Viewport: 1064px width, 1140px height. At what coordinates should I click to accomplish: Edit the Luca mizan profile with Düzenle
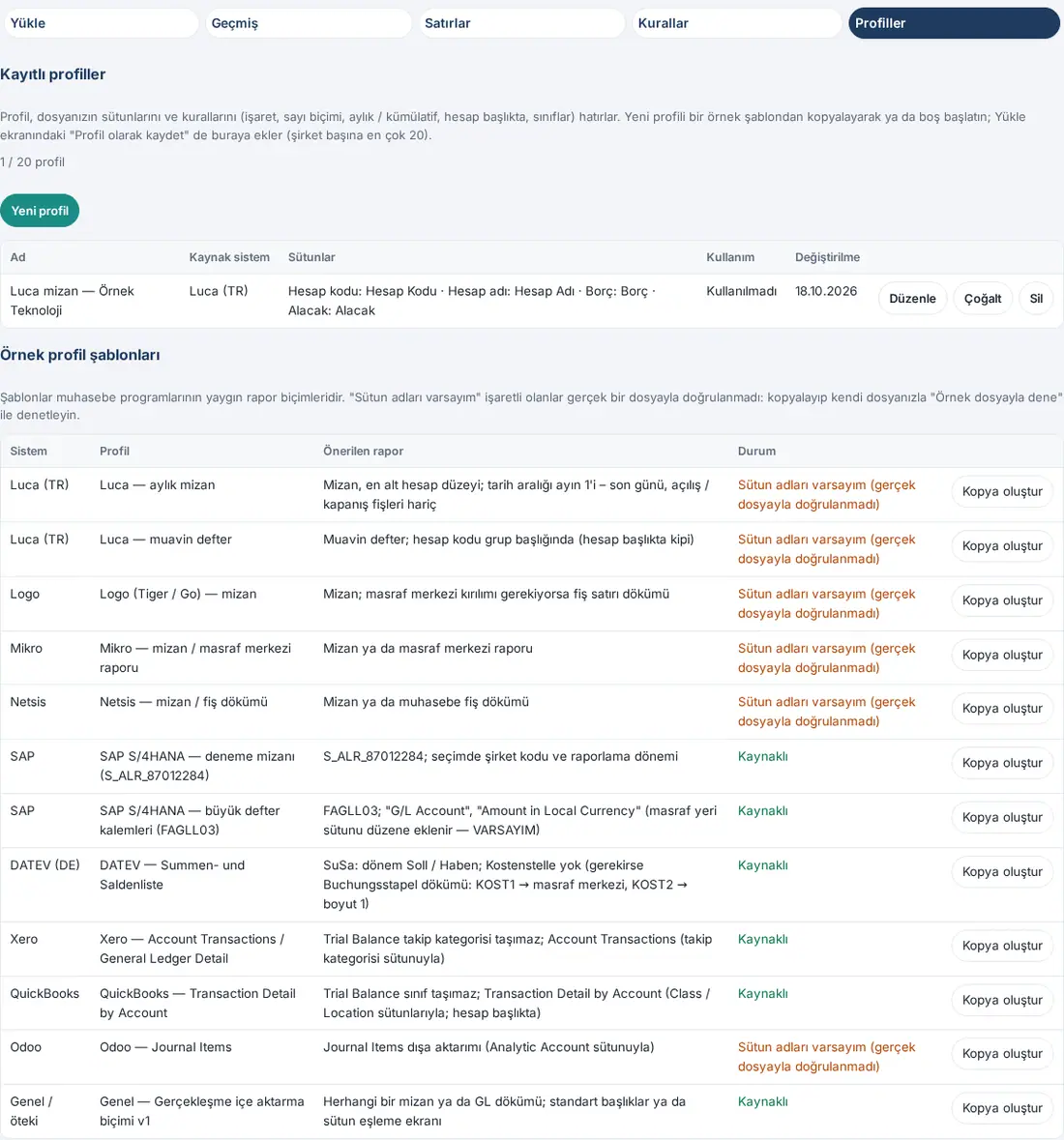[x=912, y=299]
